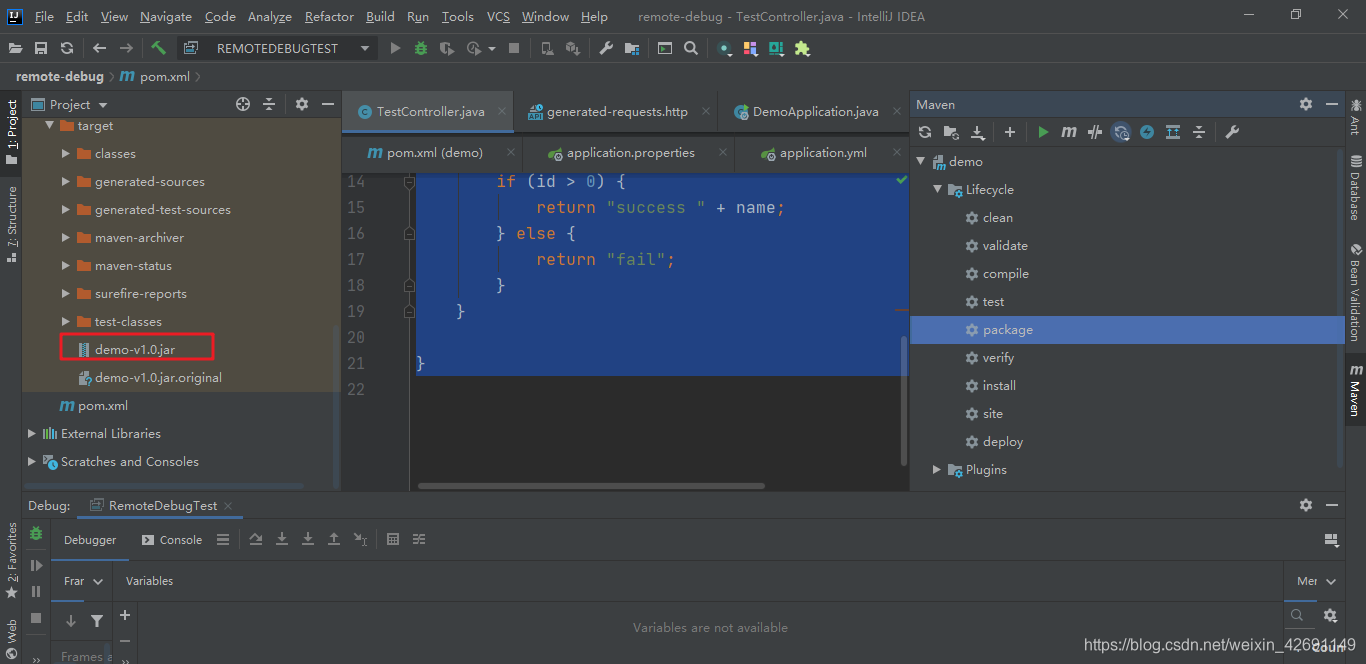Open the Refactor menu
The image size is (1366, 664).
click(x=329, y=17)
